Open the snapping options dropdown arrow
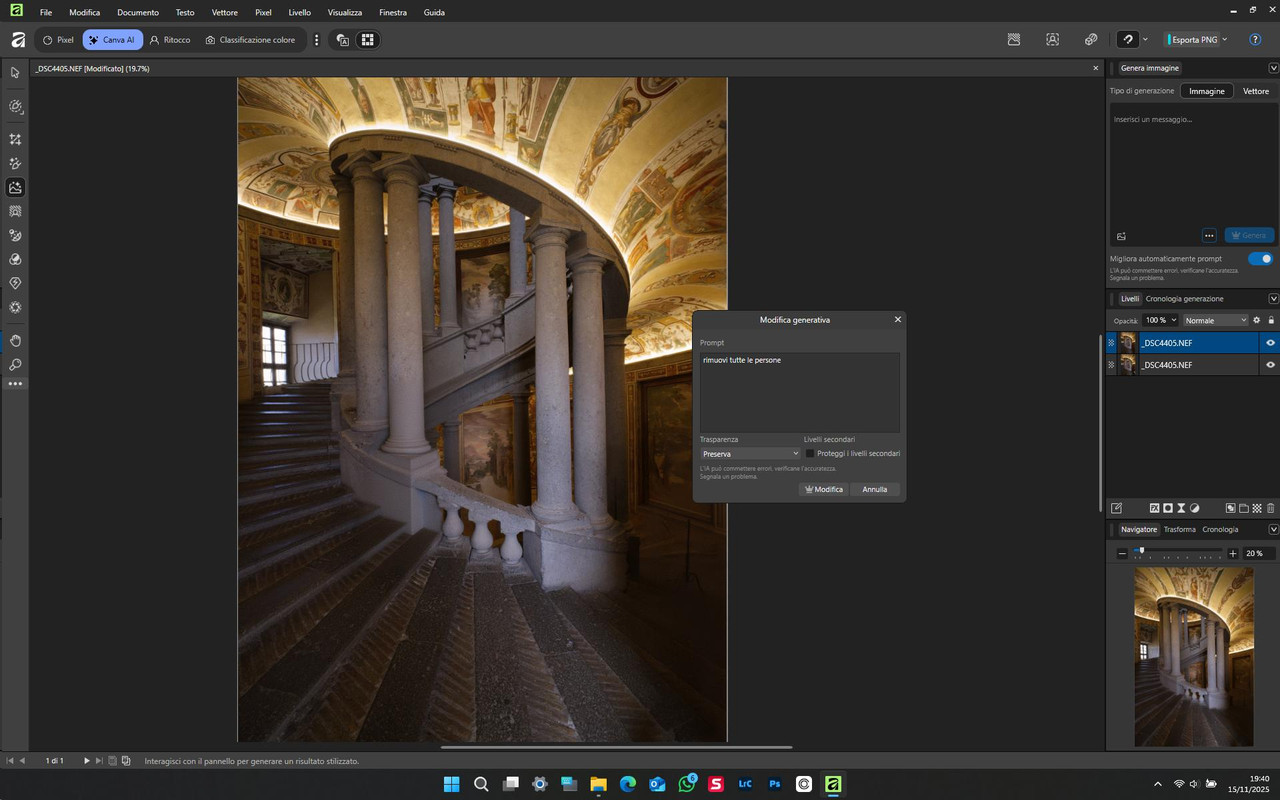The width and height of the screenshot is (1280, 800). tap(1145, 40)
